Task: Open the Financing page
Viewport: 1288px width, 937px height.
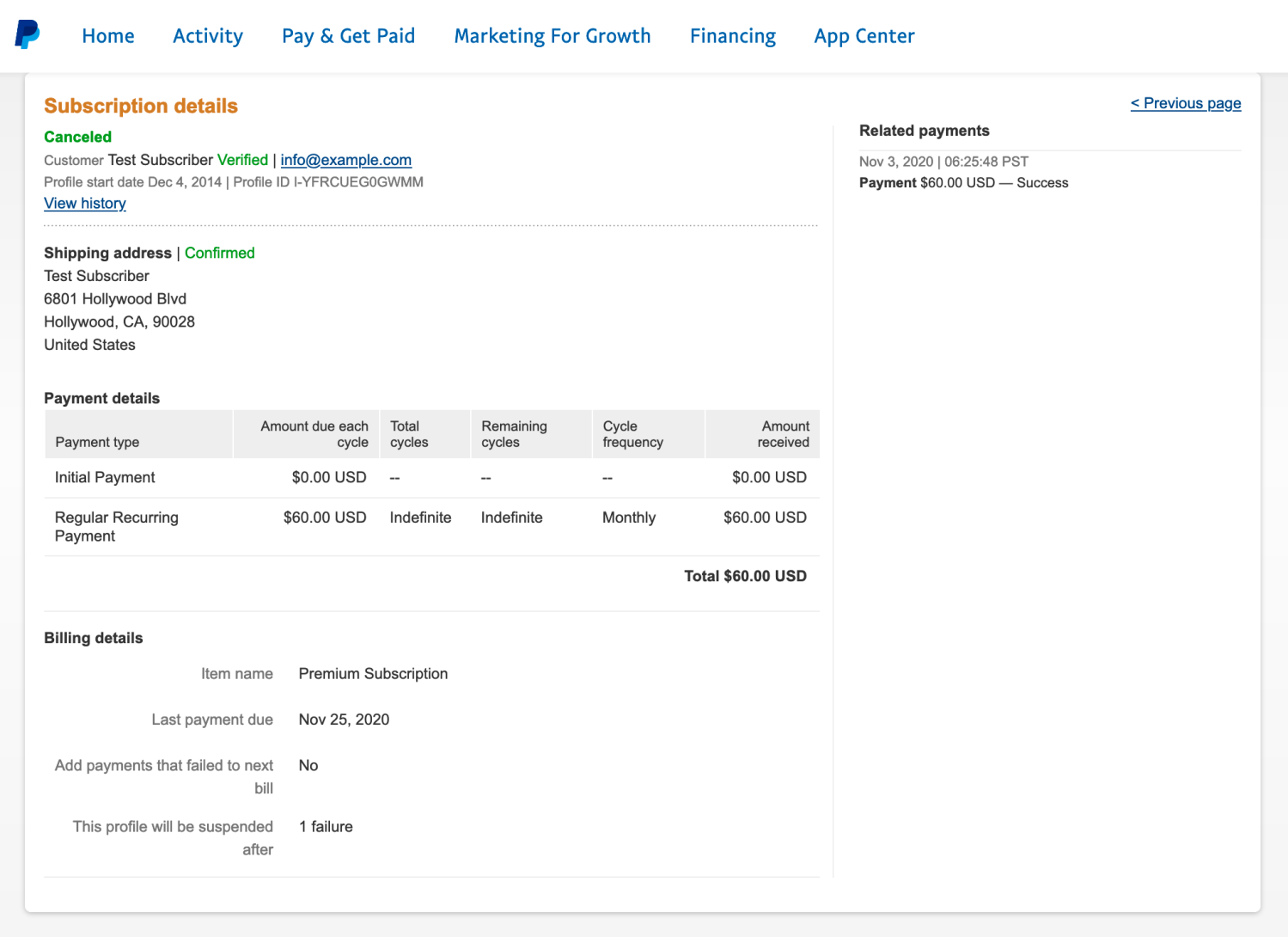Action: tap(731, 35)
